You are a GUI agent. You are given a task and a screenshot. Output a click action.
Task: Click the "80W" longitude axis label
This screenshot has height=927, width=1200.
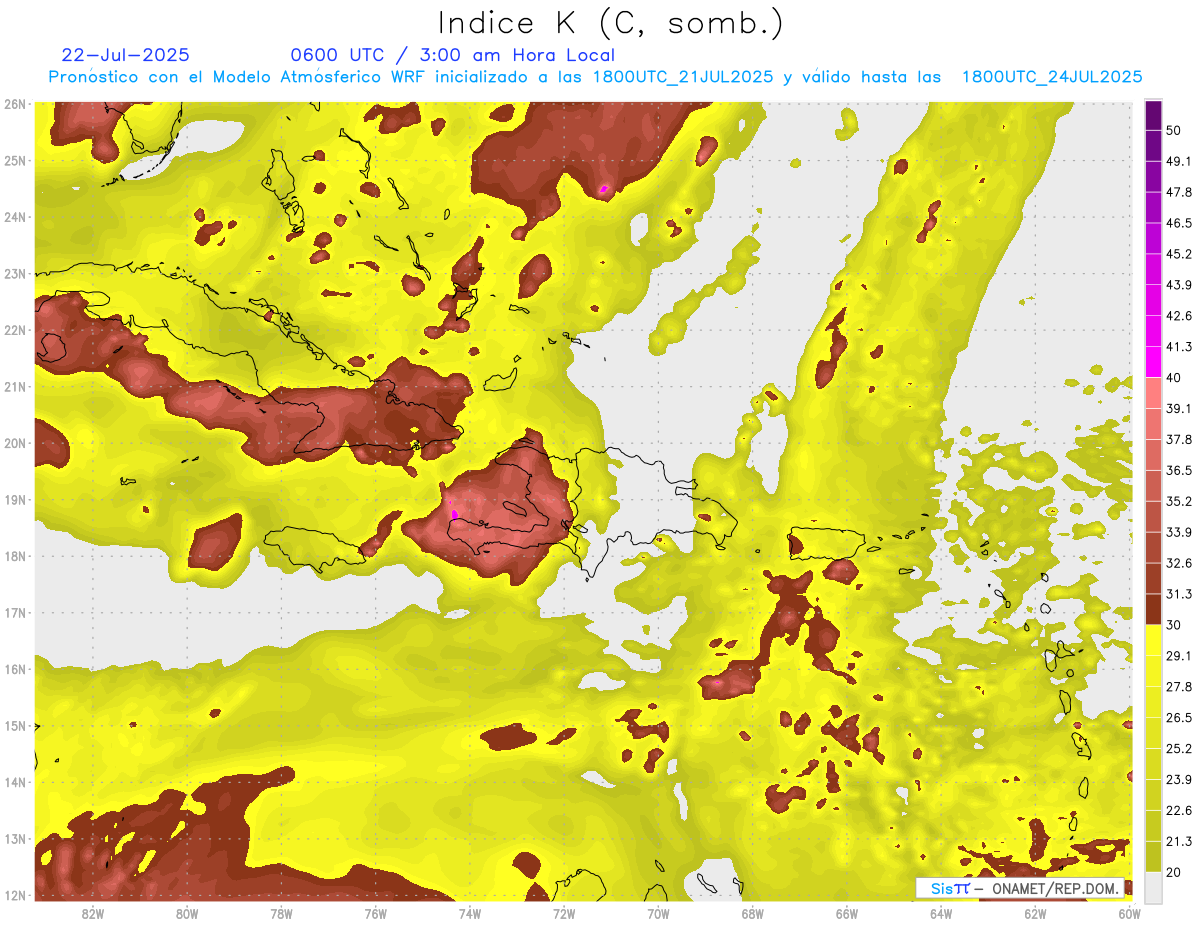[187, 913]
